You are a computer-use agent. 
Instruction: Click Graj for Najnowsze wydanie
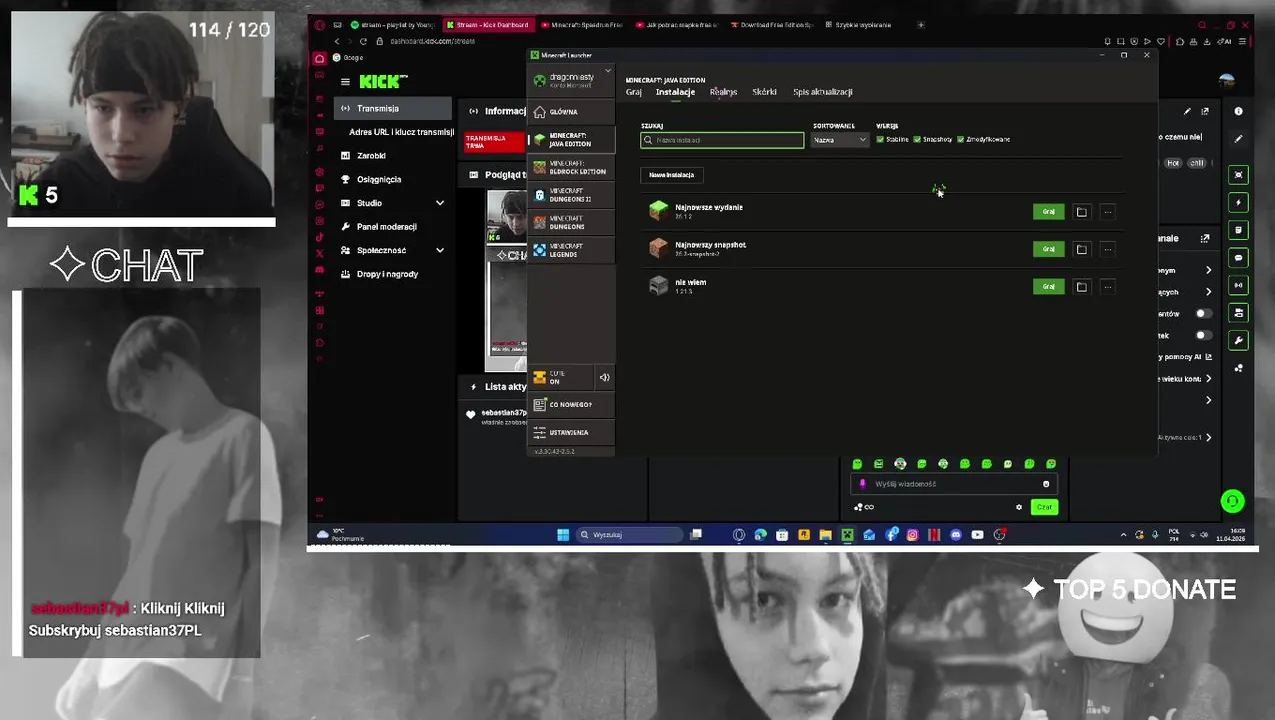[x=1048, y=212]
